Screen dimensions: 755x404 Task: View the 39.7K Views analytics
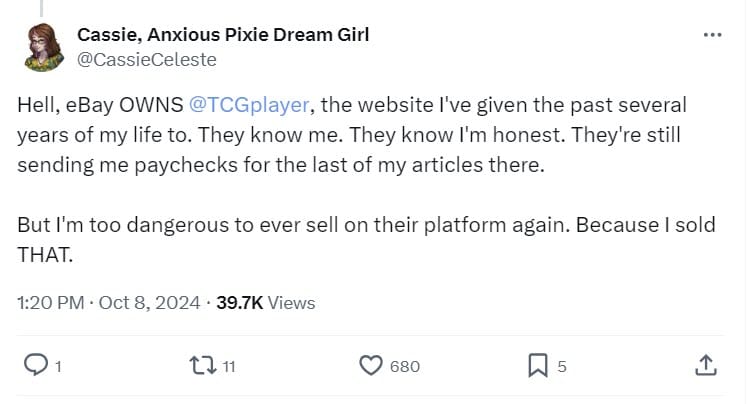point(267,302)
